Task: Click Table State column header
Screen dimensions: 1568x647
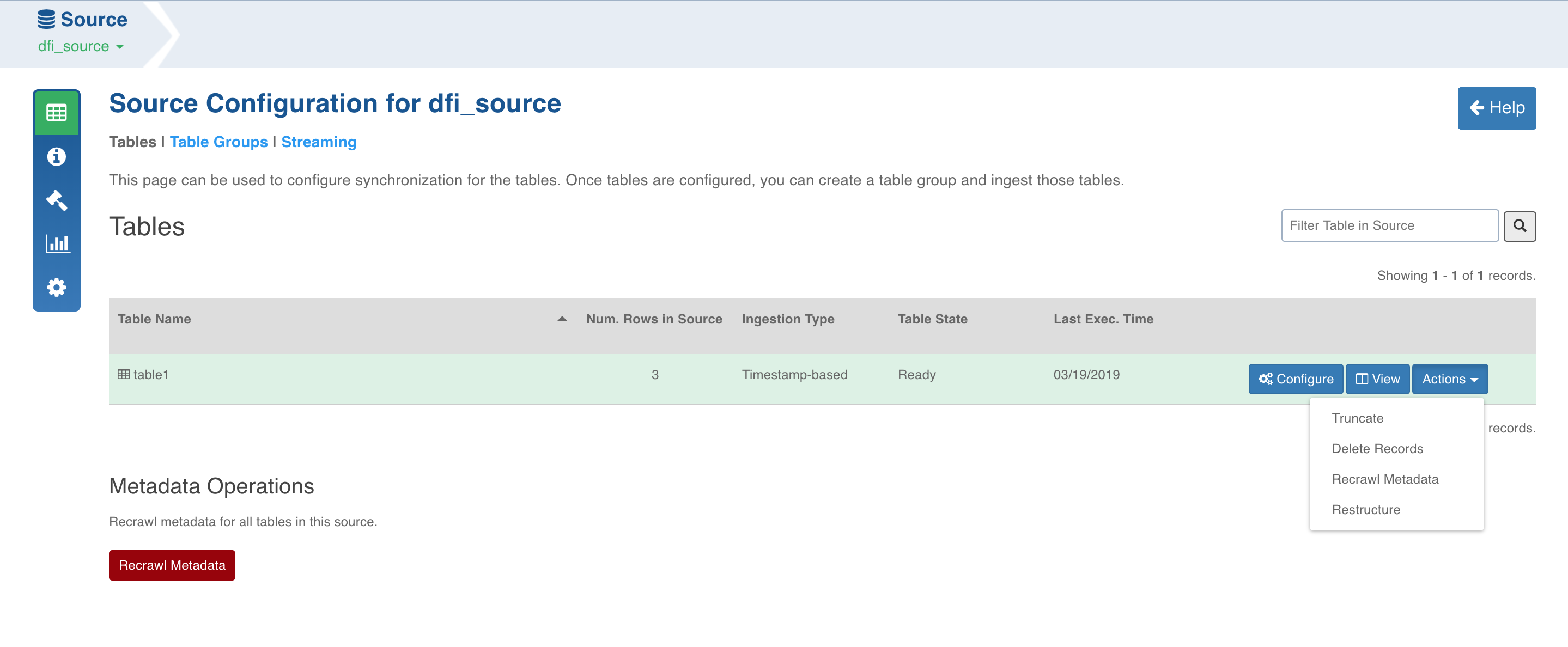Action: coord(932,319)
